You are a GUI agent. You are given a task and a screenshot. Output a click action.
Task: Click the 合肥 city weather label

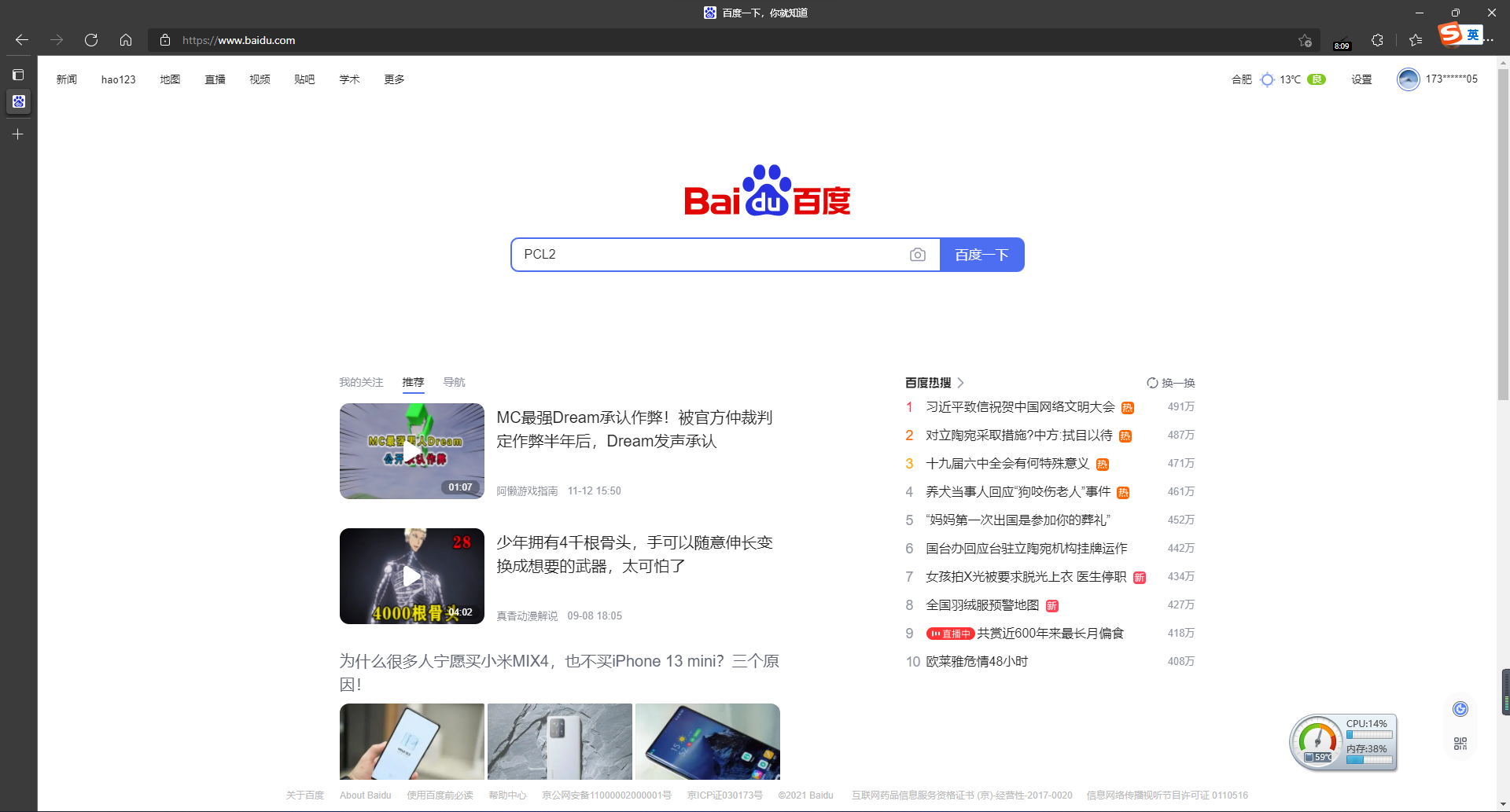pyautogui.click(x=1242, y=79)
